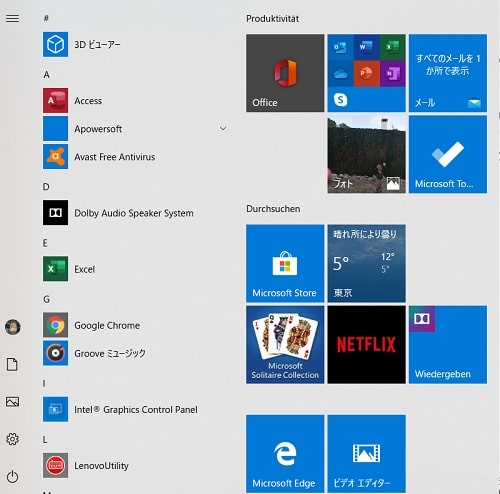
Task: Expand the Apowersoft folder chevron
Action: [223, 128]
